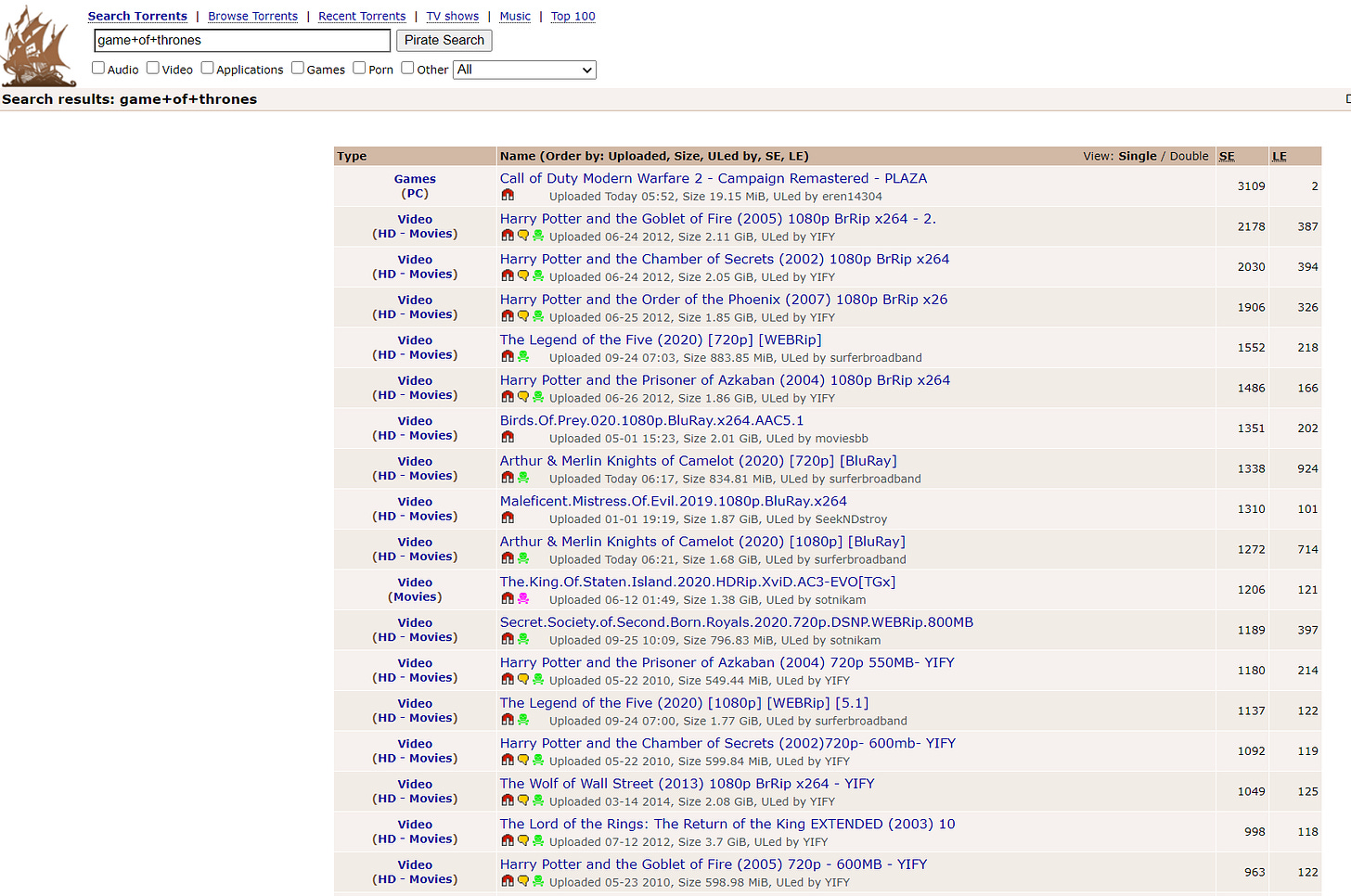Open the TV shows section
This screenshot has width=1351, height=896.
click(453, 17)
